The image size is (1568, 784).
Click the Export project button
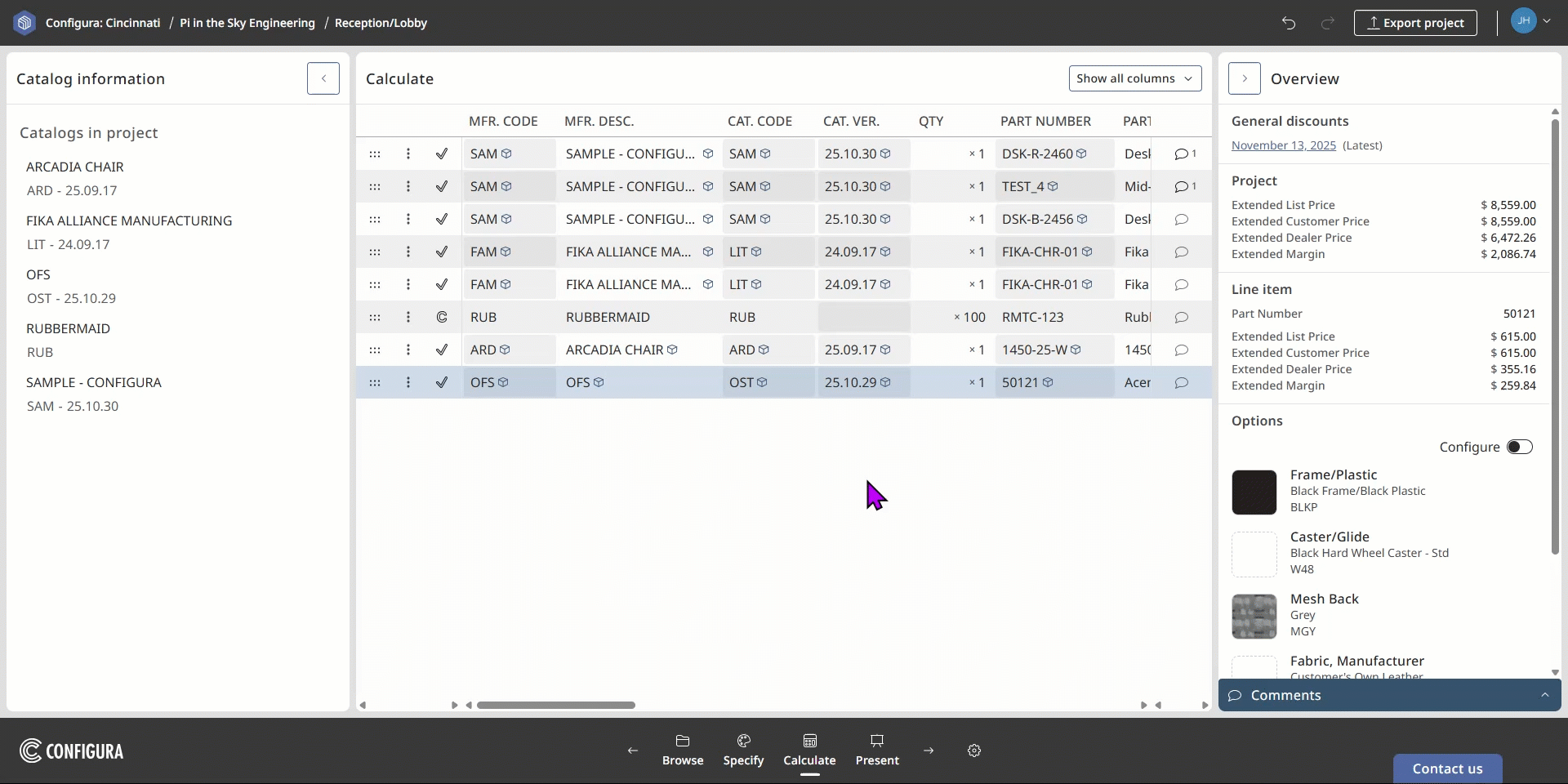click(x=1415, y=23)
